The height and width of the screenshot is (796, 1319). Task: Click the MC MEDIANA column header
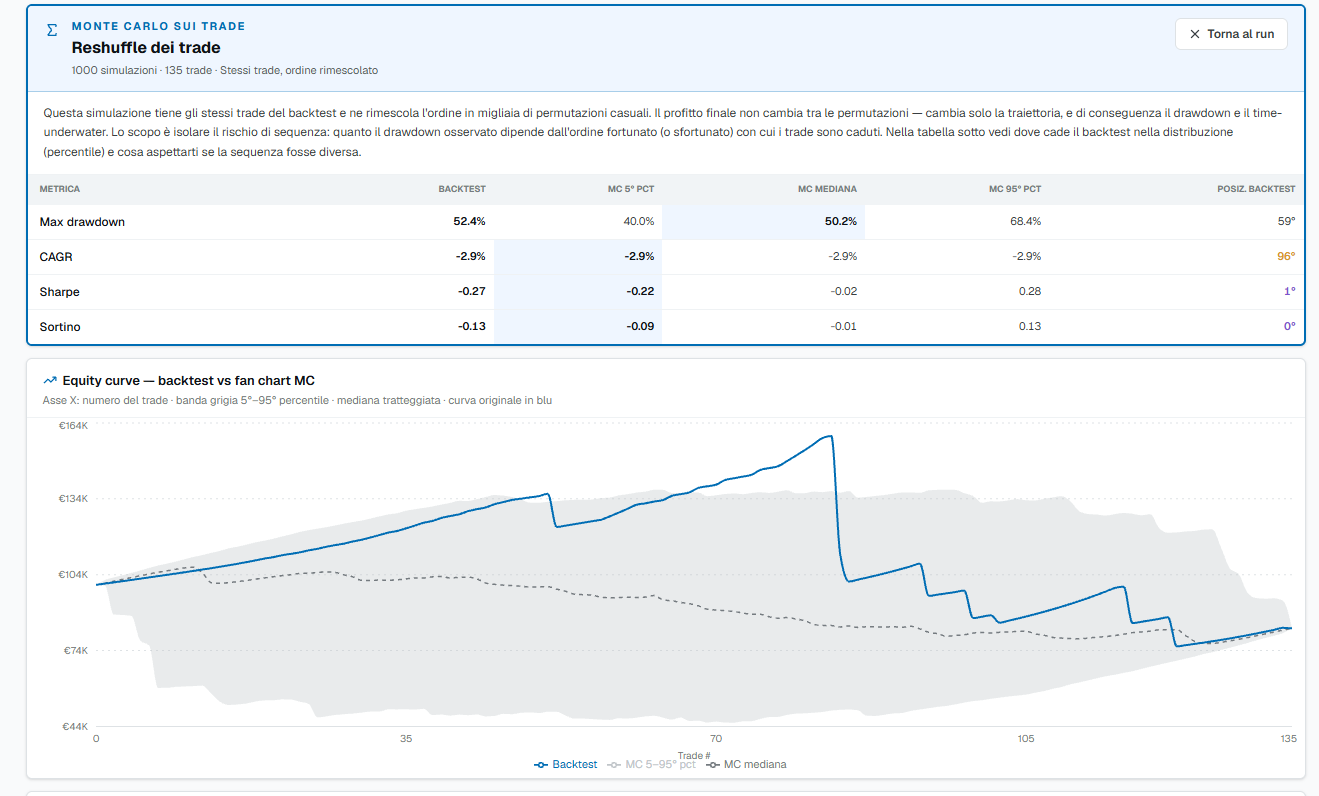click(x=826, y=189)
